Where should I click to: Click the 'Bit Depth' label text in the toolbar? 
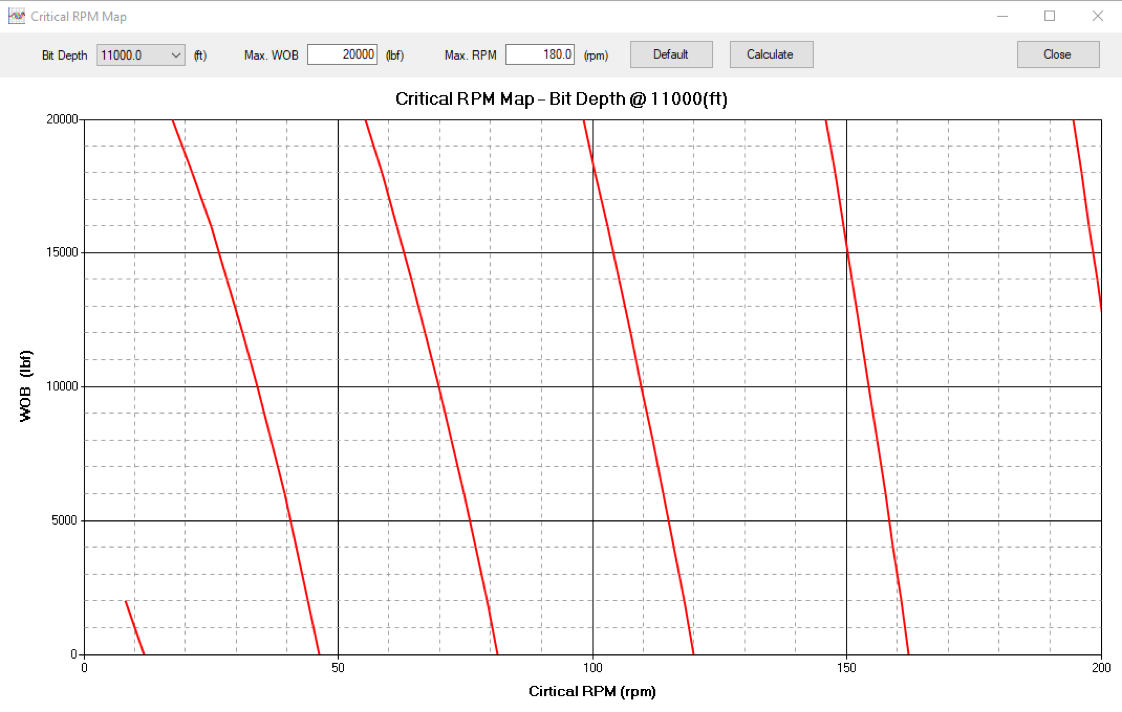click(64, 55)
